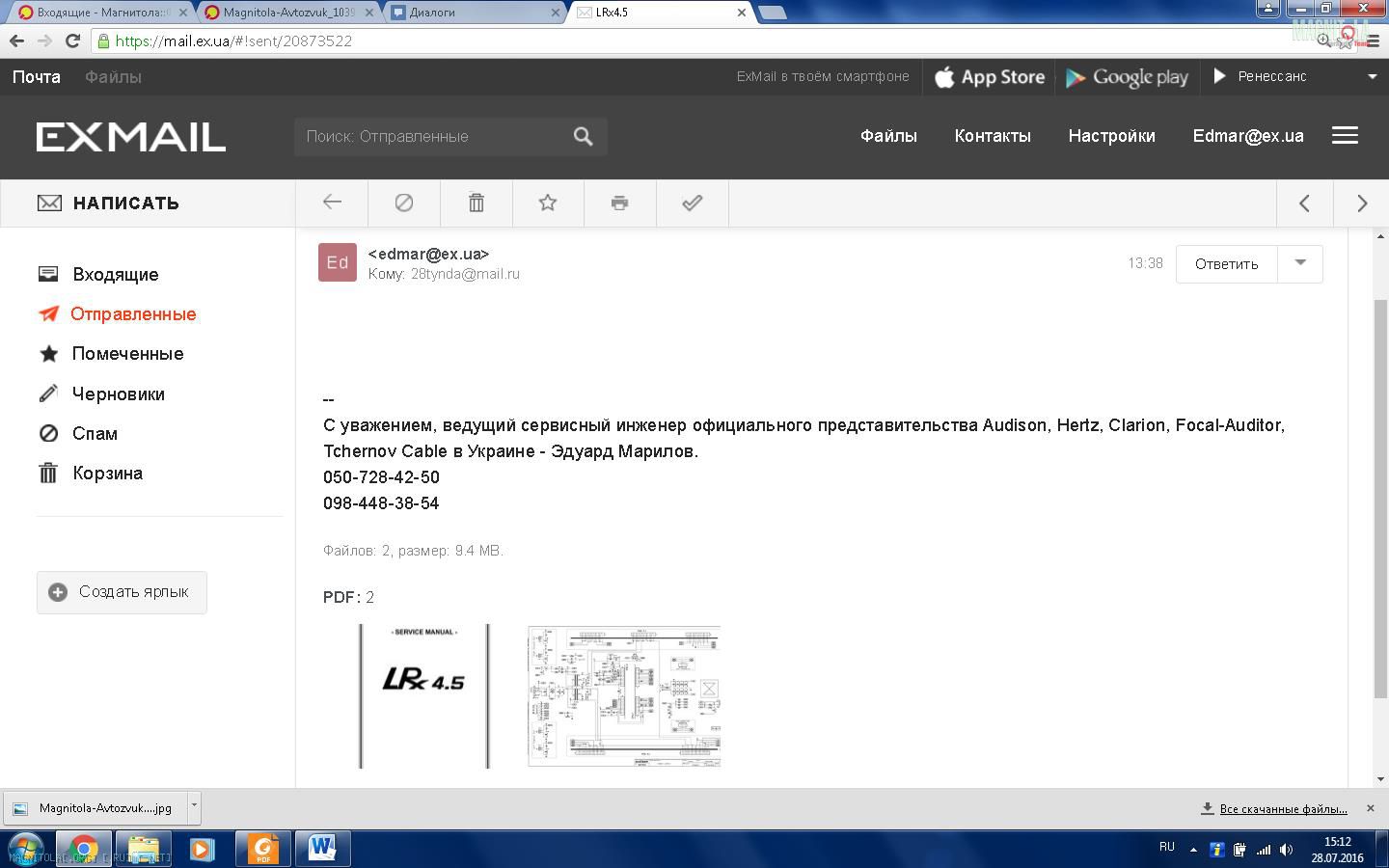
Task: Expand the Ренессанс player dropdown arrow
Action: tap(1372, 76)
